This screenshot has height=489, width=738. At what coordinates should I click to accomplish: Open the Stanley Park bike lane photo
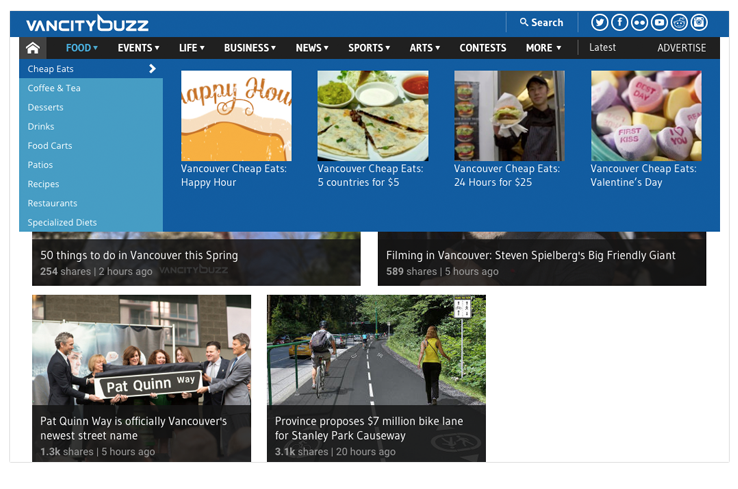[x=376, y=350]
